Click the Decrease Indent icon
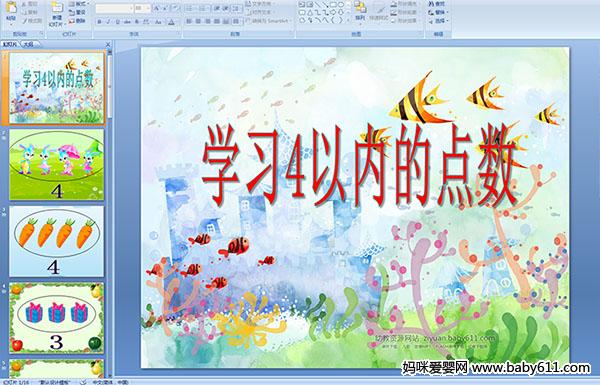Image resolution: width=600 pixels, height=385 pixels. tap(217, 8)
